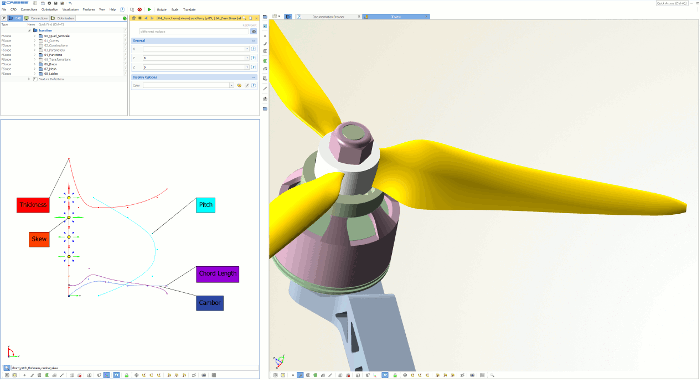Click the Quick Access search field

pos(672,3)
